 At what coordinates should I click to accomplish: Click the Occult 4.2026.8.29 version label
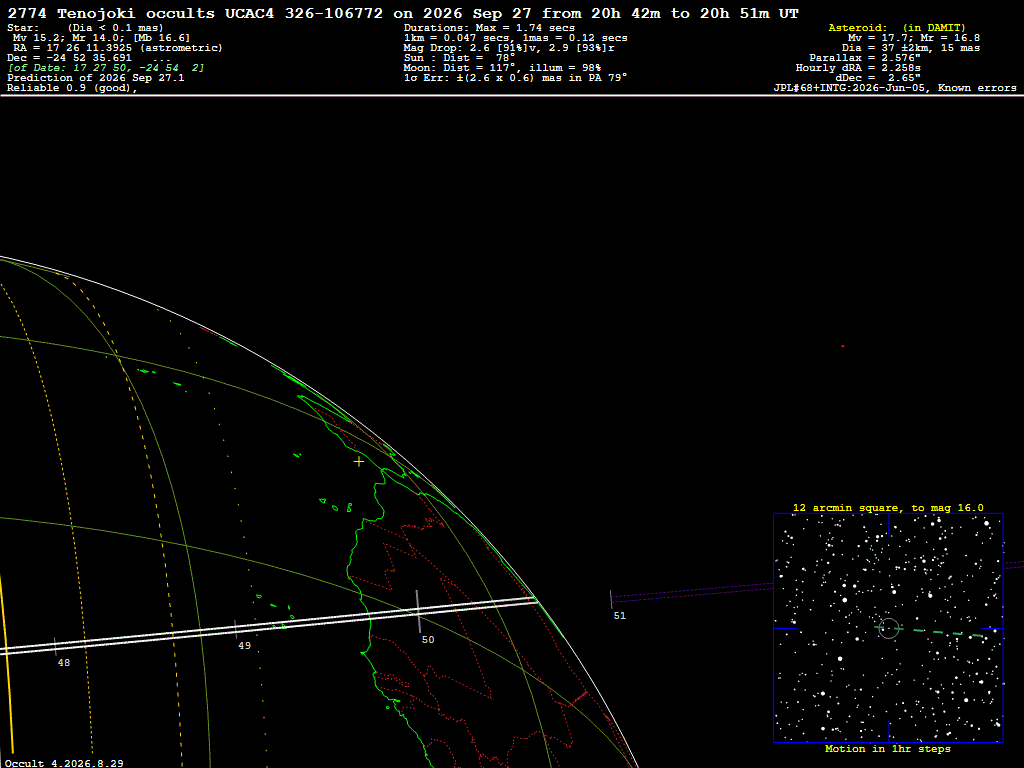point(64,763)
